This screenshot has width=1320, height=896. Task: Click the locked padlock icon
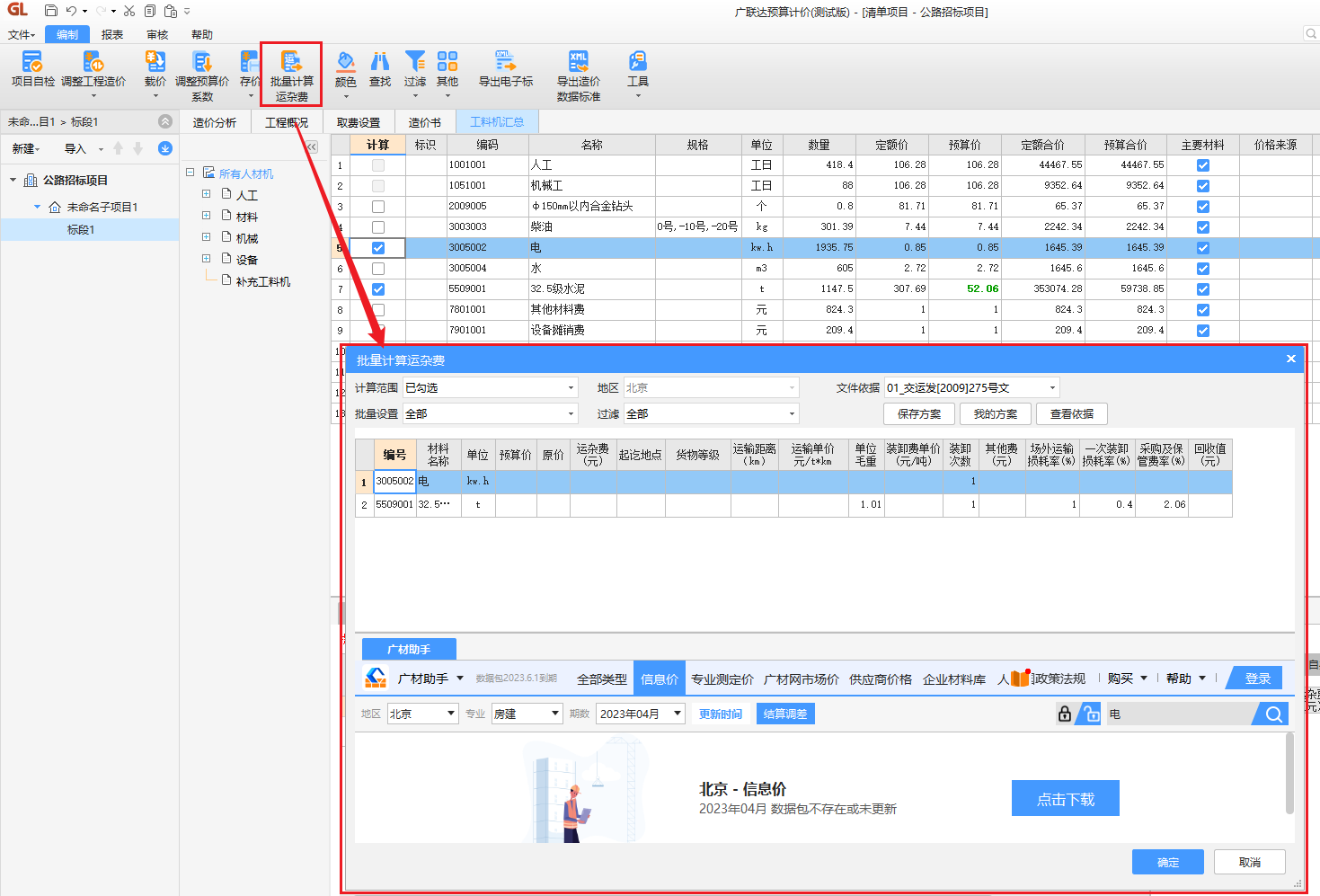[x=1065, y=714]
